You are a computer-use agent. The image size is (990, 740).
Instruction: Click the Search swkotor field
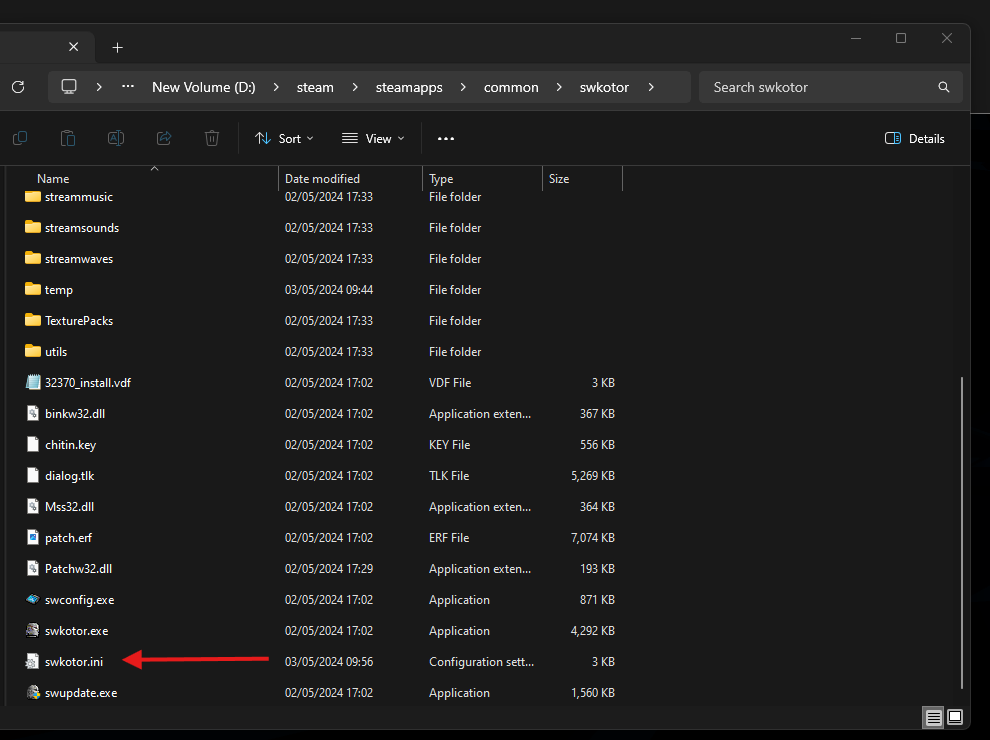pyautogui.click(x=830, y=87)
